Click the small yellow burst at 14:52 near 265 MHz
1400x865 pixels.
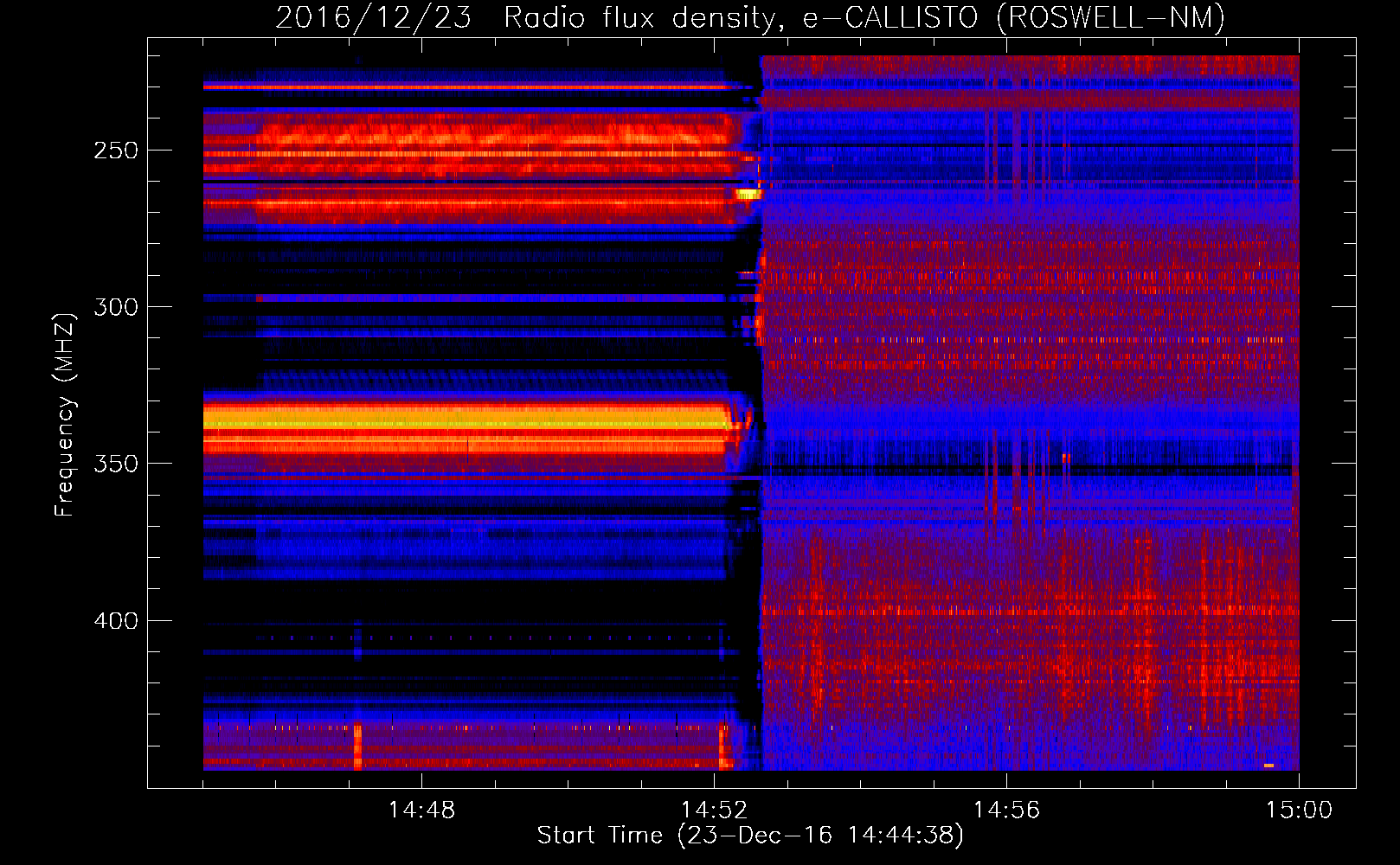[748, 195]
